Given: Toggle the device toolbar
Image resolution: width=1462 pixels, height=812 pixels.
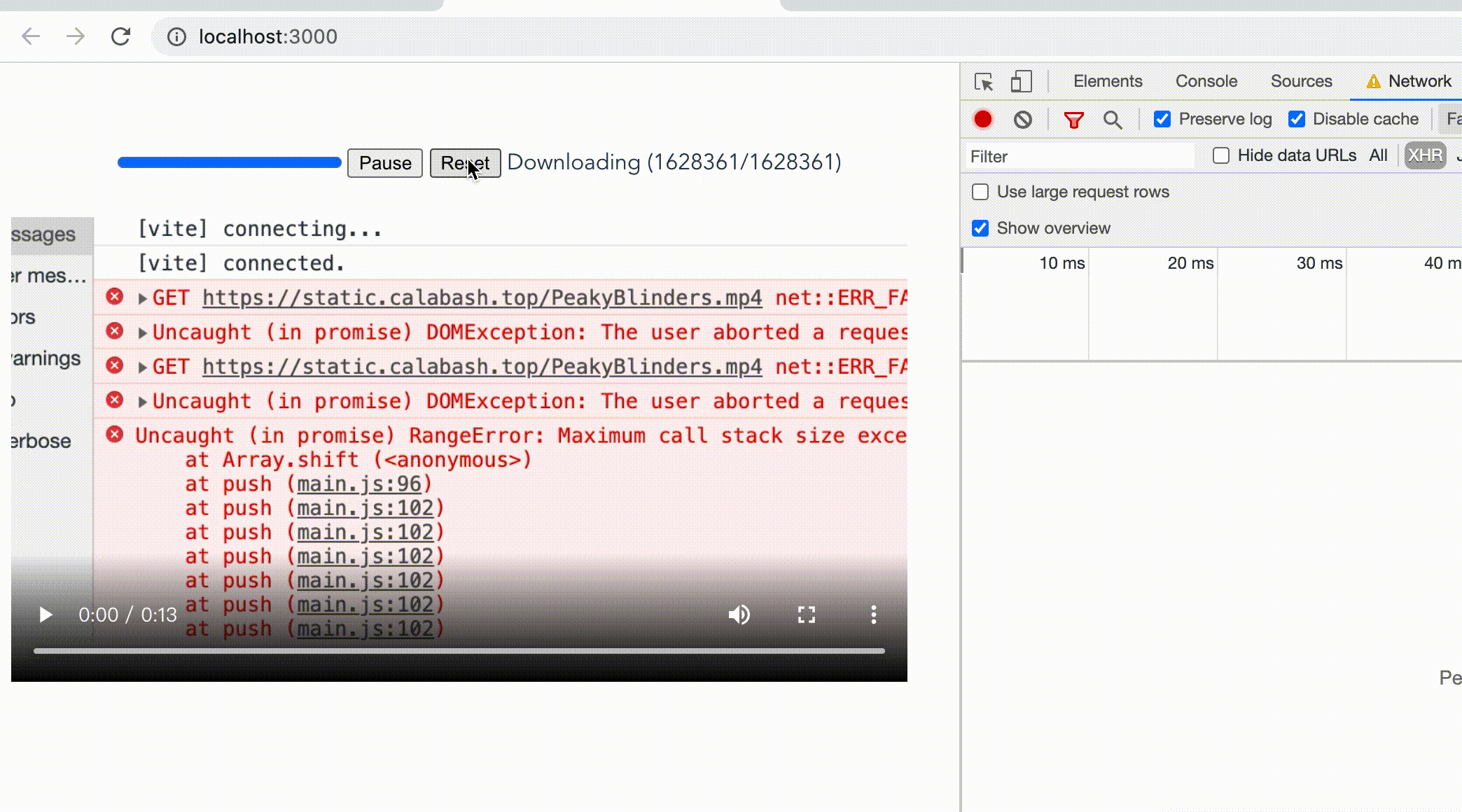Looking at the screenshot, I should [x=1021, y=81].
